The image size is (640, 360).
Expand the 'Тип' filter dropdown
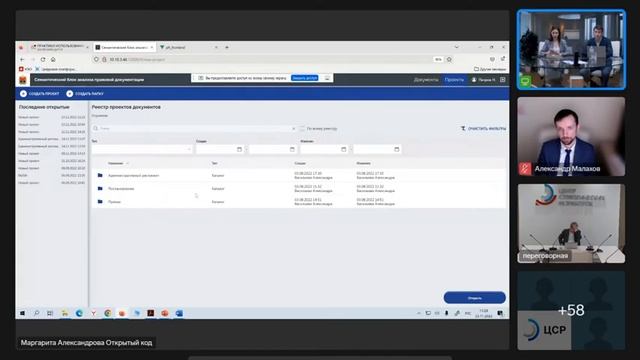189,149
